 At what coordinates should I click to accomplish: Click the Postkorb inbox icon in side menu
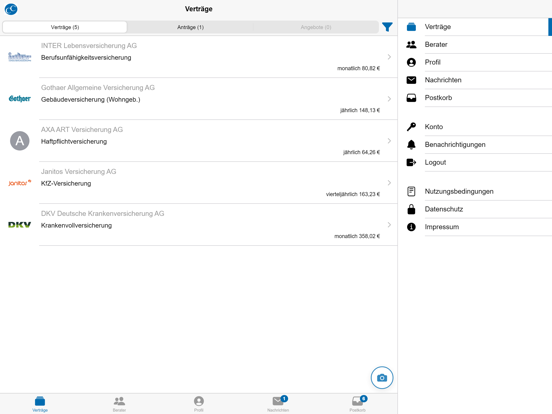[411, 98]
